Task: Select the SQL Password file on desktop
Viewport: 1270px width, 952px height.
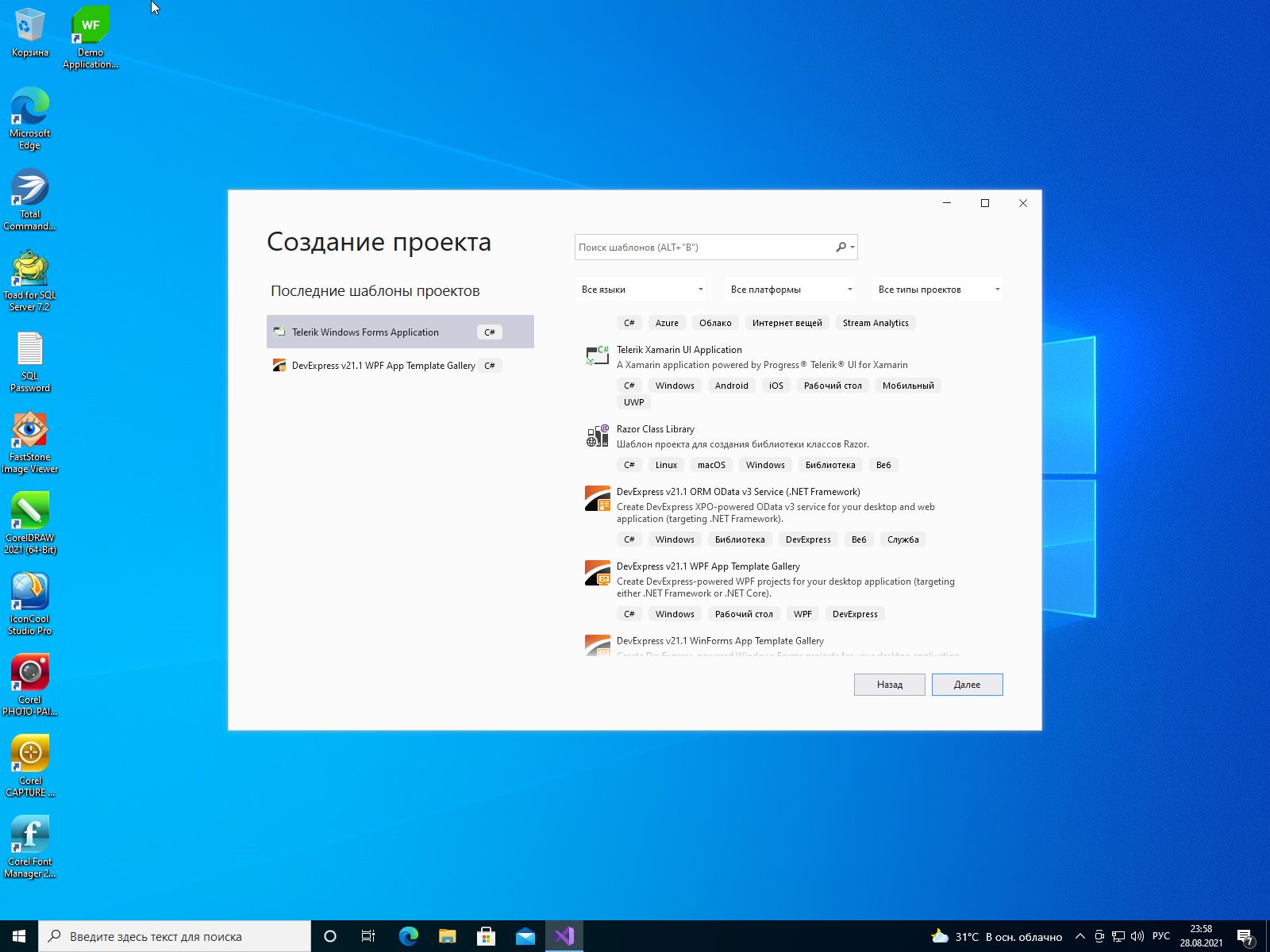Action: pos(30,361)
